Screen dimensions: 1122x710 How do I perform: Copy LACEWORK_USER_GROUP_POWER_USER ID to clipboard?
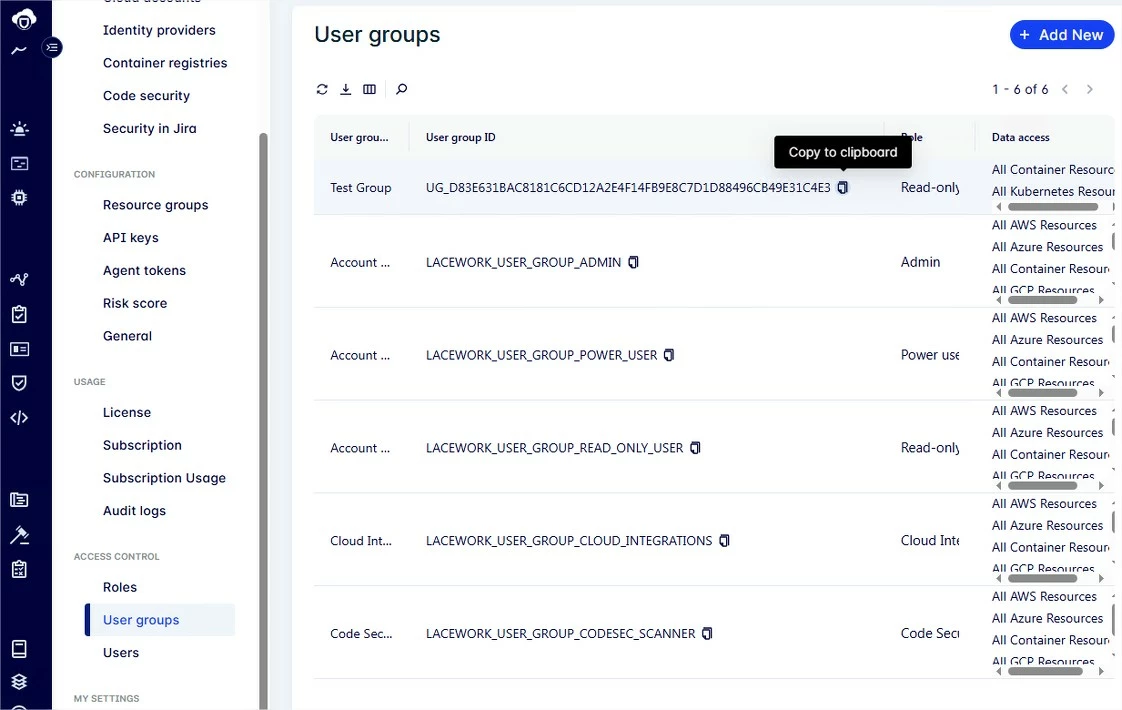pyautogui.click(x=669, y=355)
